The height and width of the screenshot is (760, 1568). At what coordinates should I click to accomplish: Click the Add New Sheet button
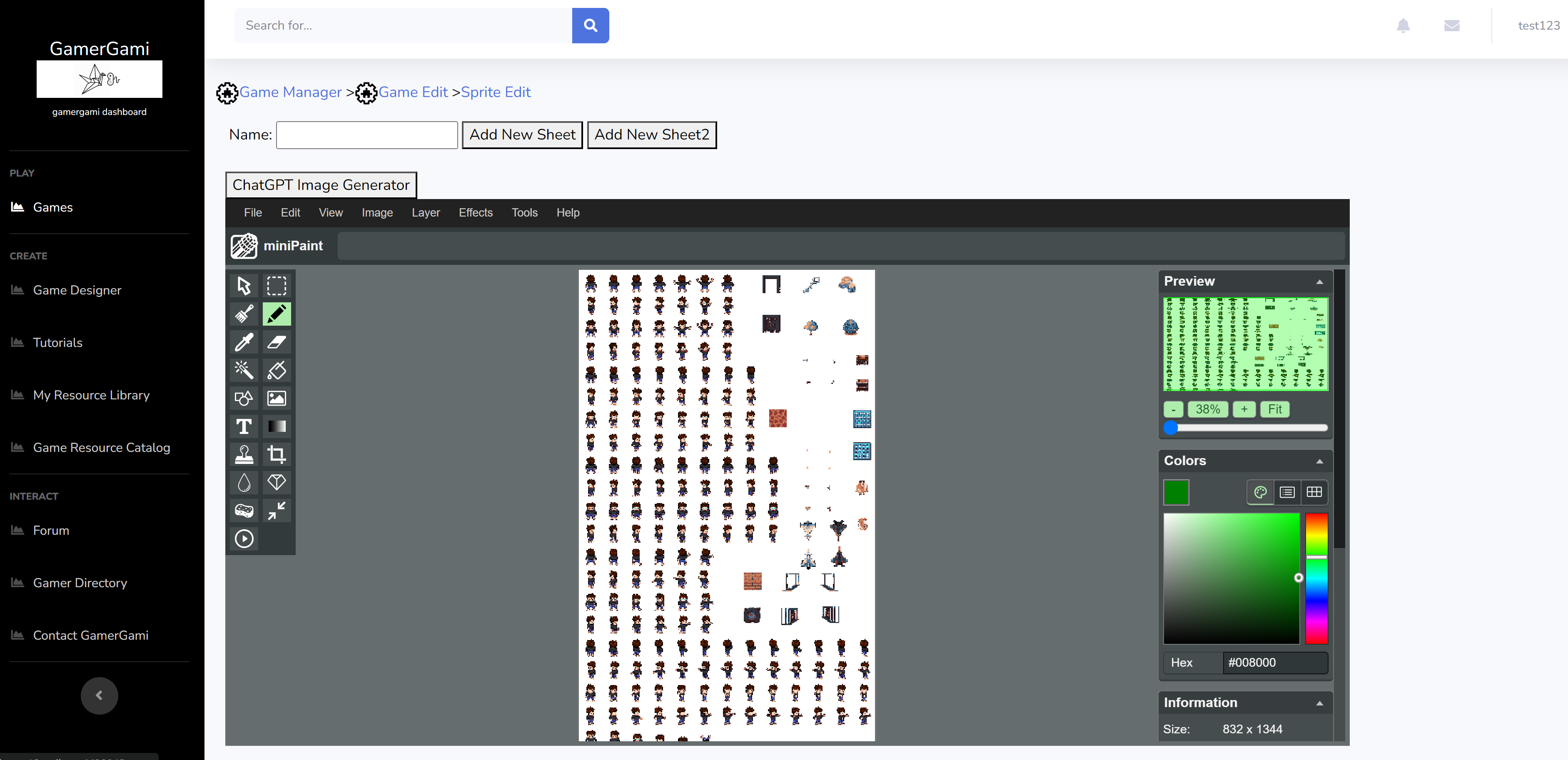click(522, 135)
